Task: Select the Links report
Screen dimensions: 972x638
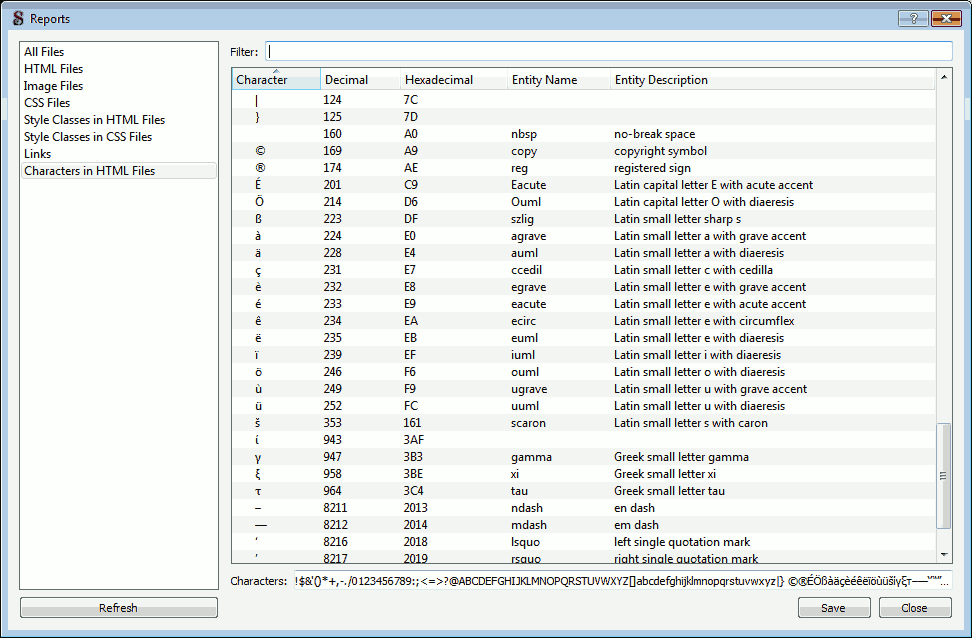Action: click(37, 154)
